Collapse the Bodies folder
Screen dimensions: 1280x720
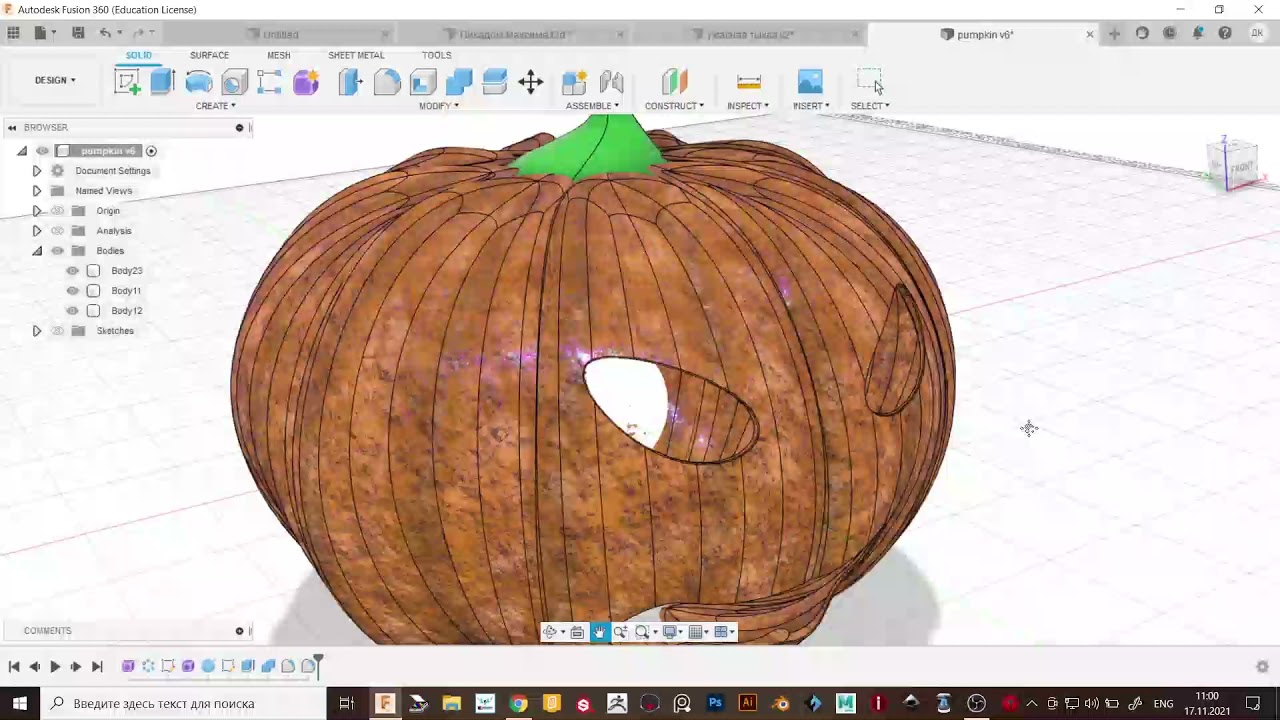[37, 251]
